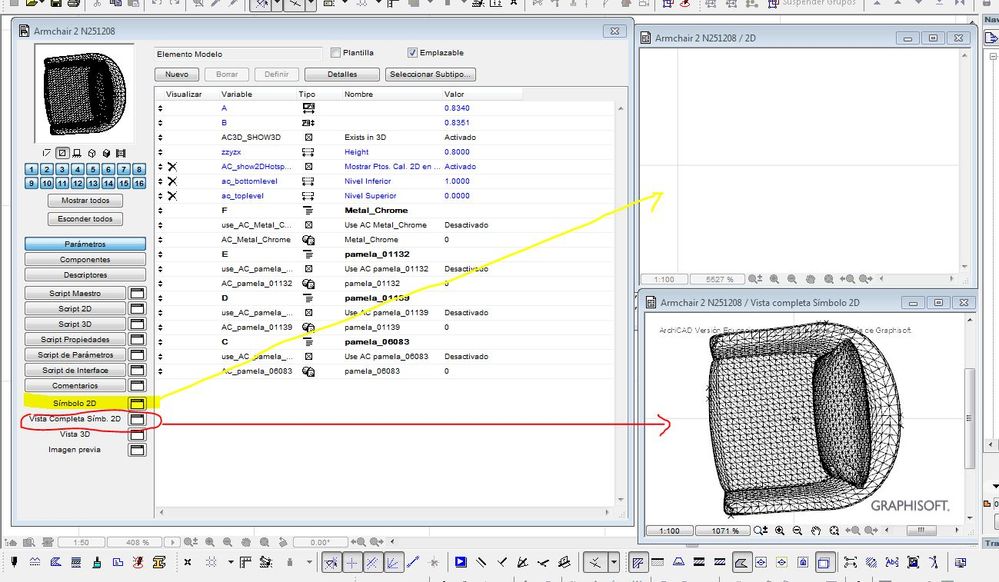
Task: Select layer 16 button in preview panel
Action: pyautogui.click(x=139, y=184)
